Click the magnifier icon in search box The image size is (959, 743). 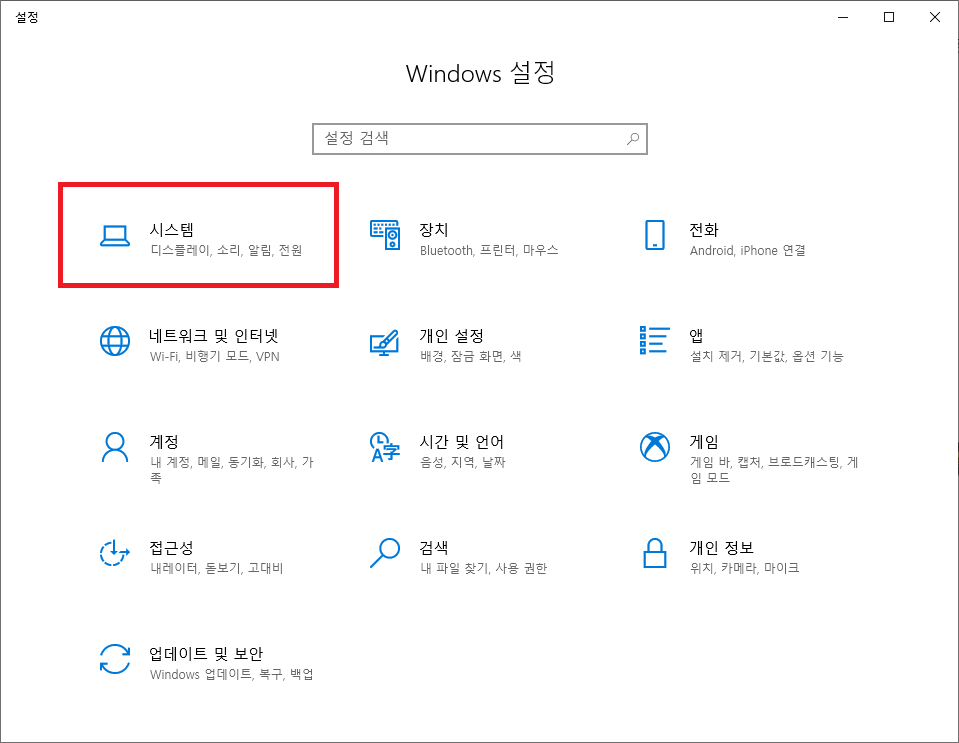(x=633, y=139)
